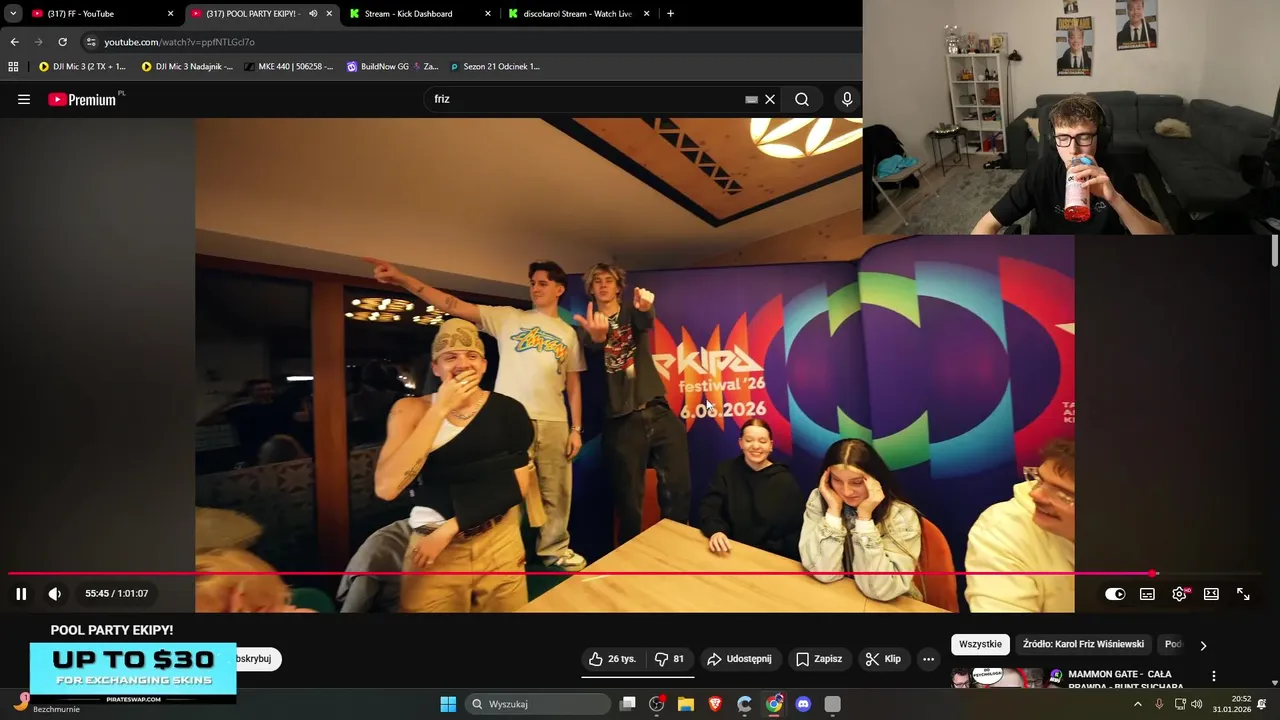Open Google Chrome from taskbar
The width and height of the screenshot is (1280, 720).
774,704
